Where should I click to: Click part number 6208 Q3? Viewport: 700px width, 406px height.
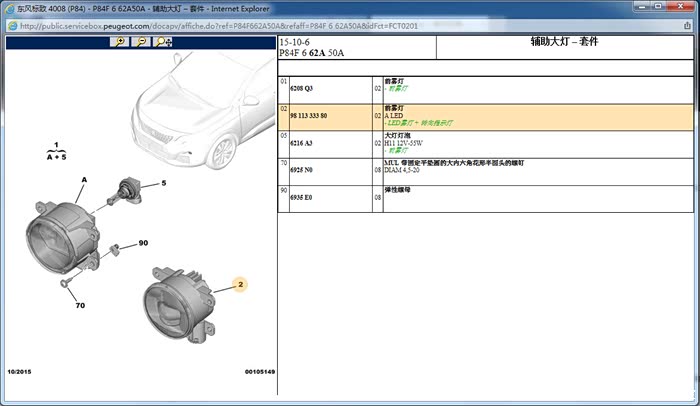click(x=301, y=89)
